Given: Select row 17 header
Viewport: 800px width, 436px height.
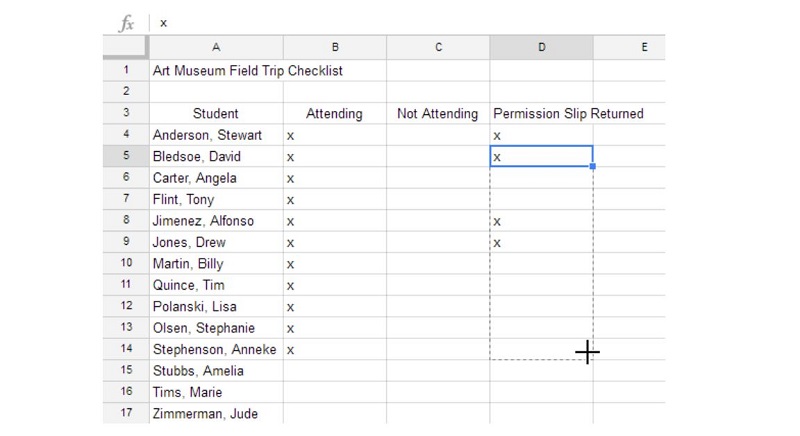Looking at the screenshot, I should point(126,413).
